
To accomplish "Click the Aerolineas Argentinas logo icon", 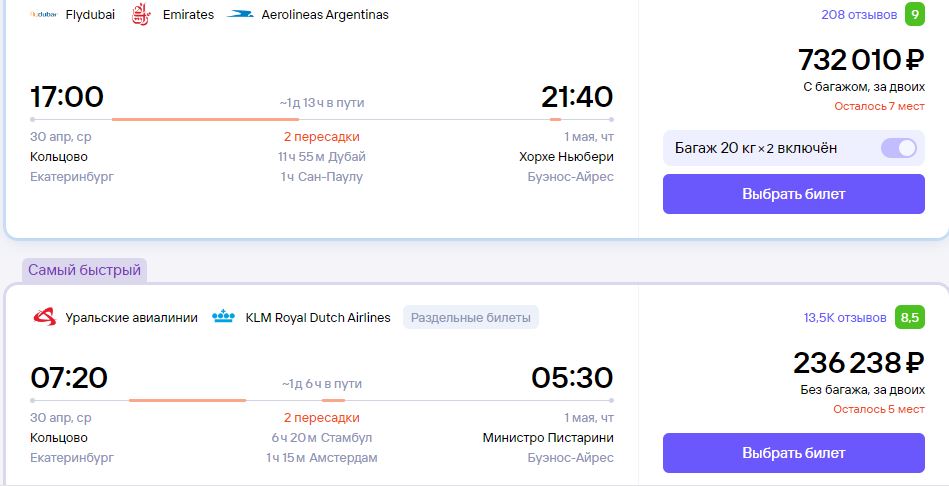I will coord(240,15).
